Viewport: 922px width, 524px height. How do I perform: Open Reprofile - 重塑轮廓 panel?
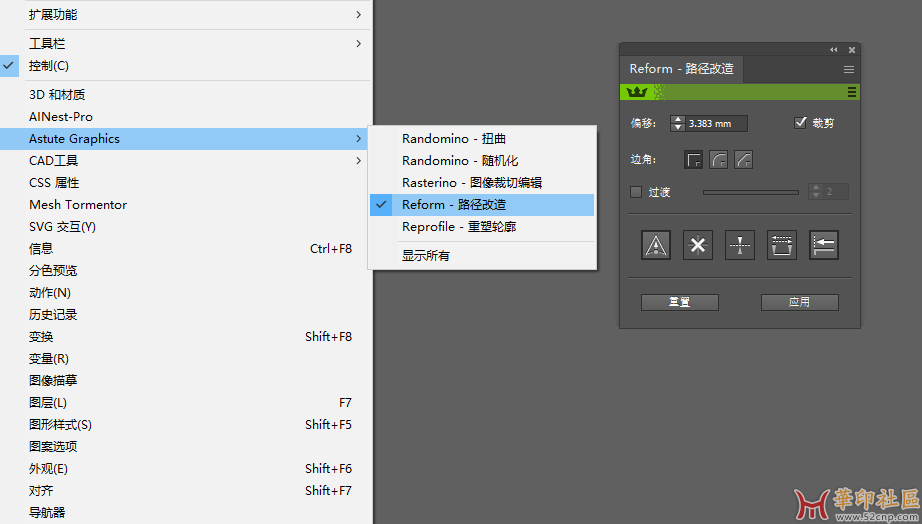click(482, 227)
